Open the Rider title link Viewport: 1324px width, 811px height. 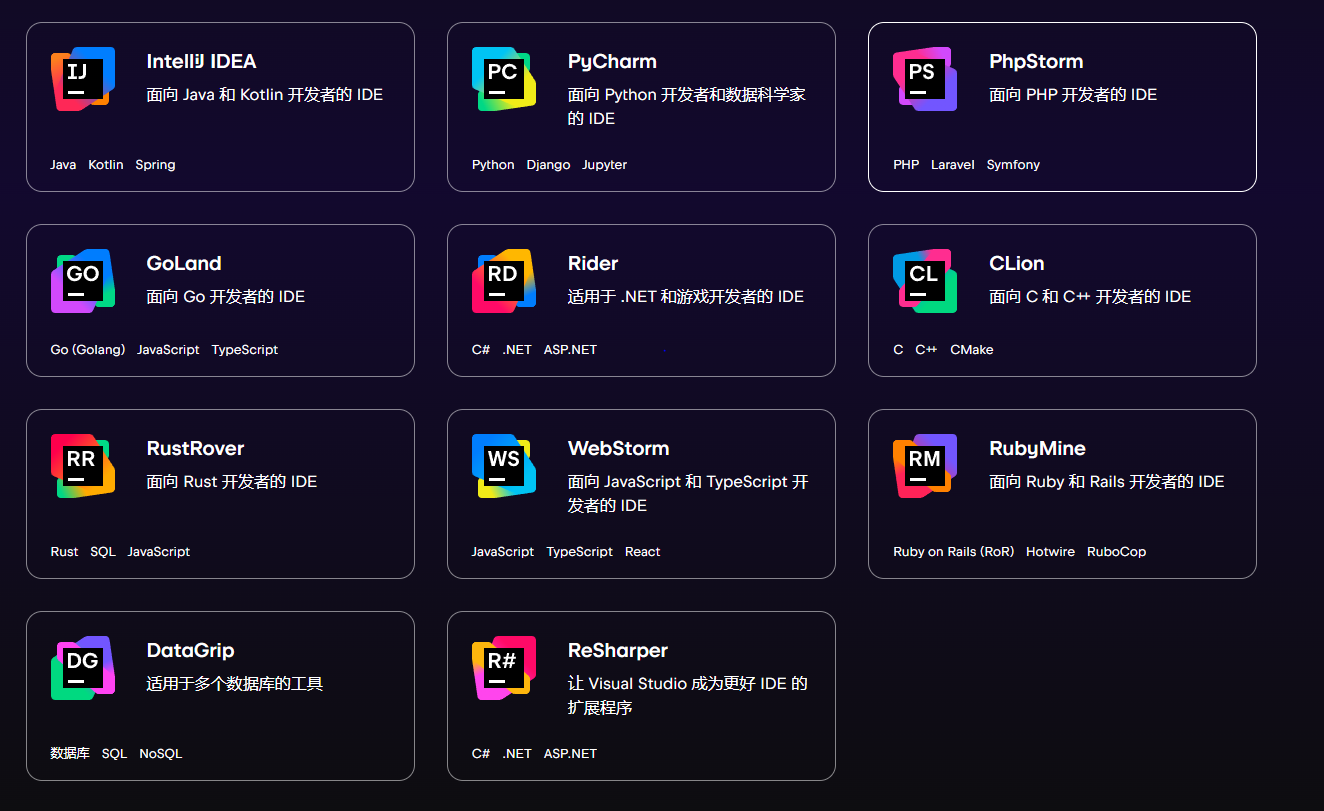(593, 263)
